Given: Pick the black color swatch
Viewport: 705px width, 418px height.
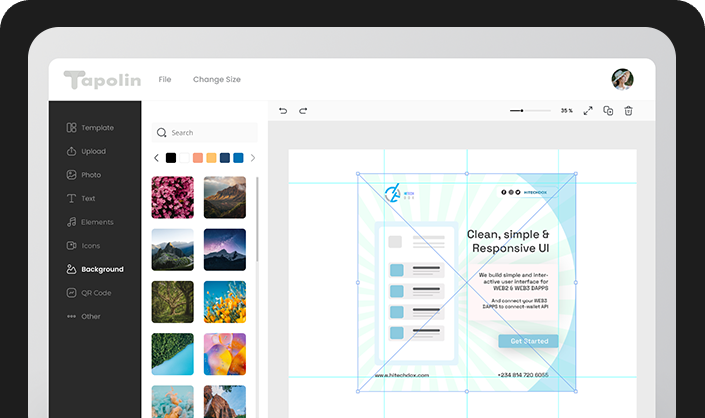Looking at the screenshot, I should click(171, 158).
